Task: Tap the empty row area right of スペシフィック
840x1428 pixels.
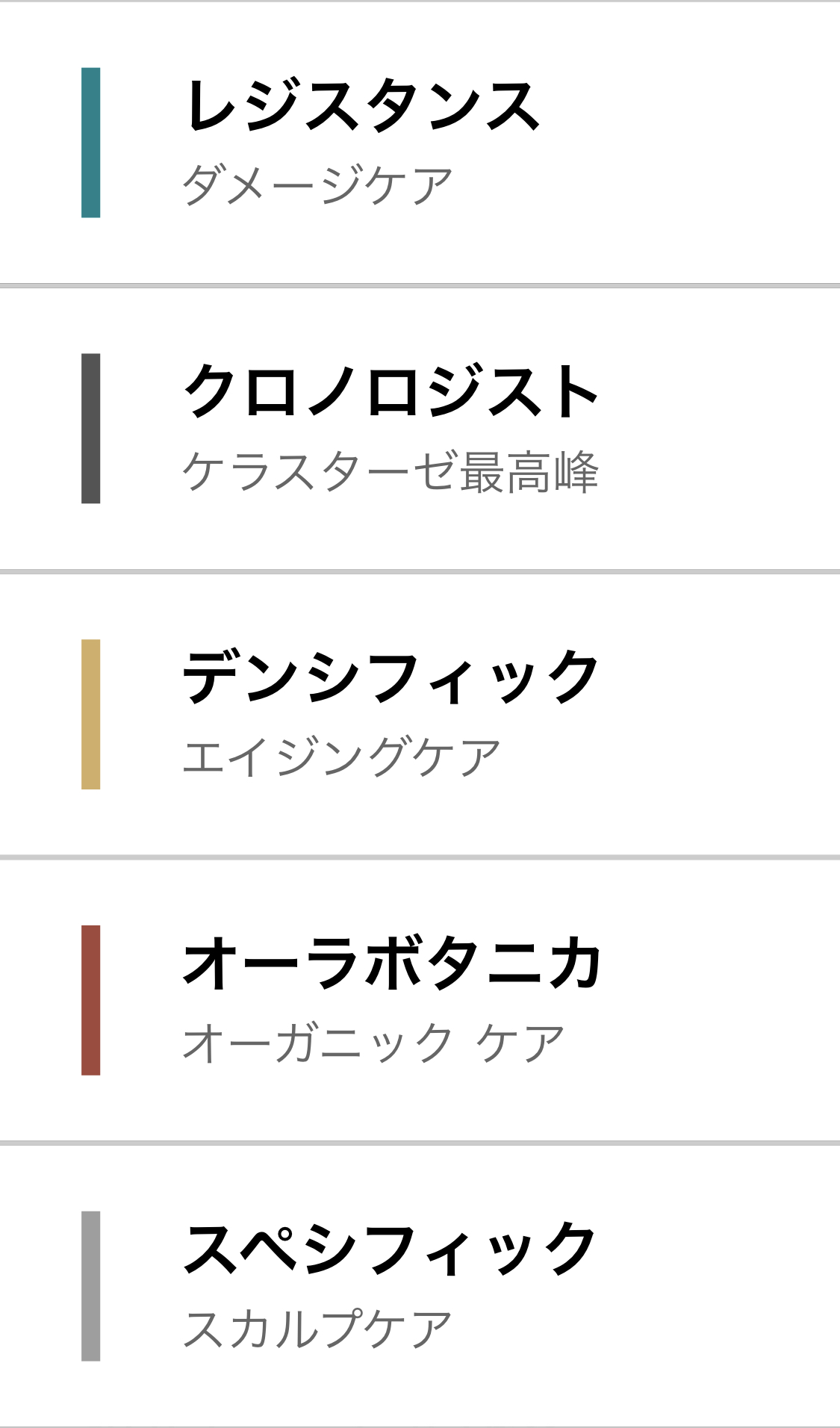Action: point(721,1286)
